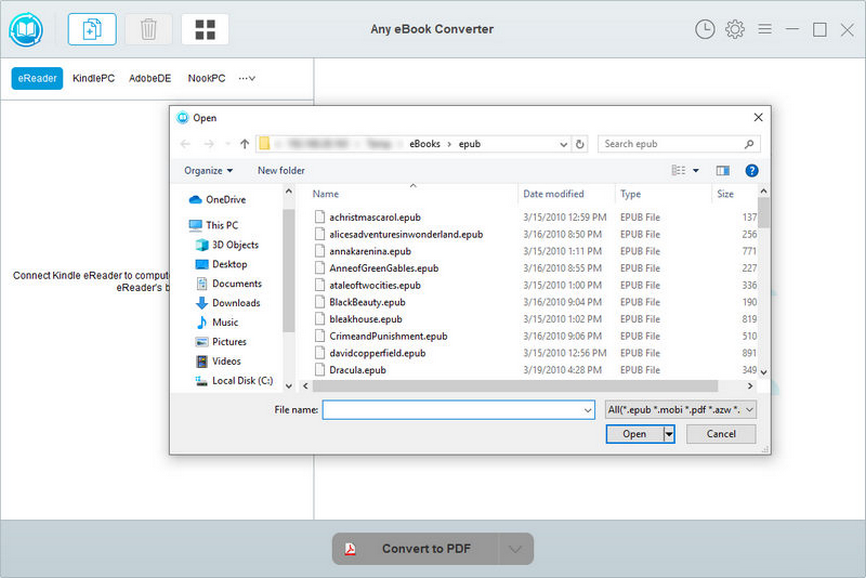Sort by Size column header
This screenshot has height=578, width=866.
(x=725, y=194)
